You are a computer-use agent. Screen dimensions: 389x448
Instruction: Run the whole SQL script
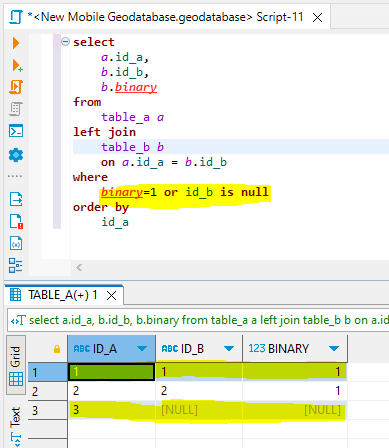click(16, 87)
